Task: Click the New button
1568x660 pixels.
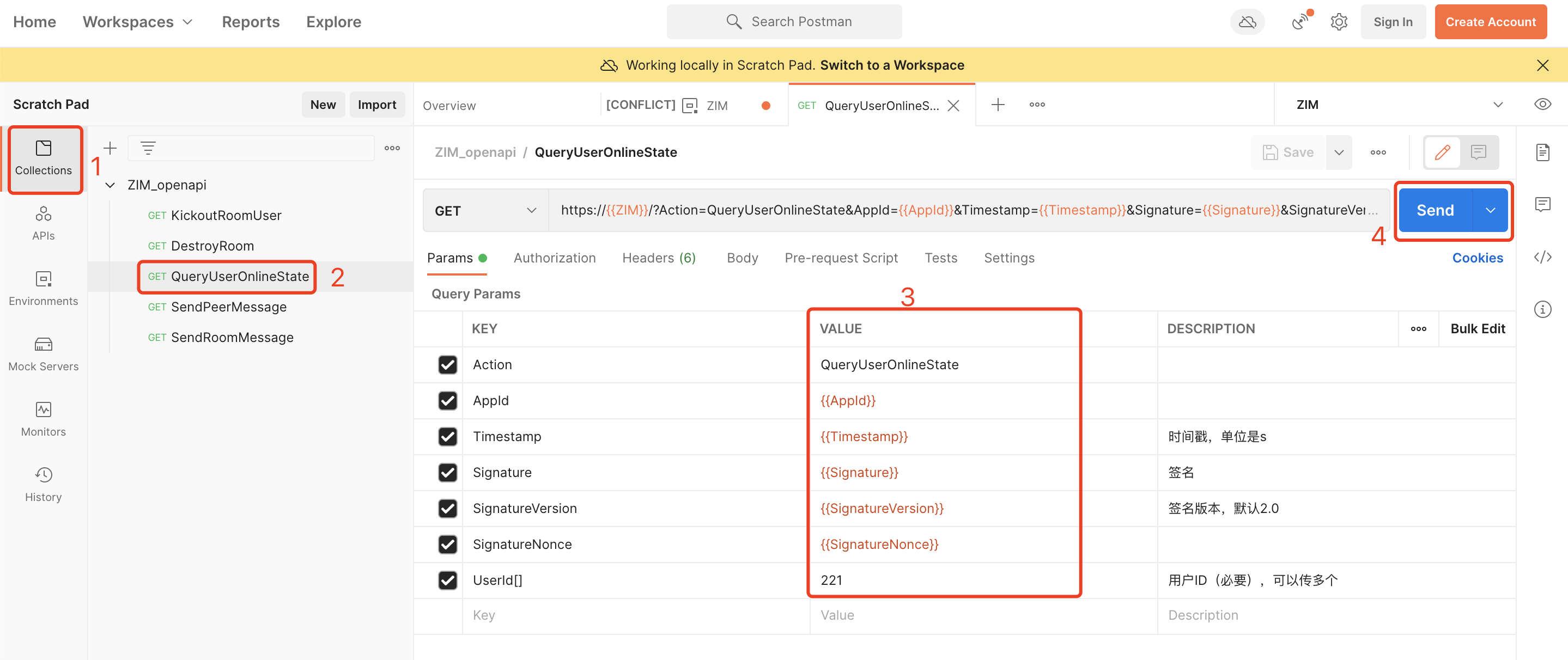Action: pyautogui.click(x=323, y=105)
